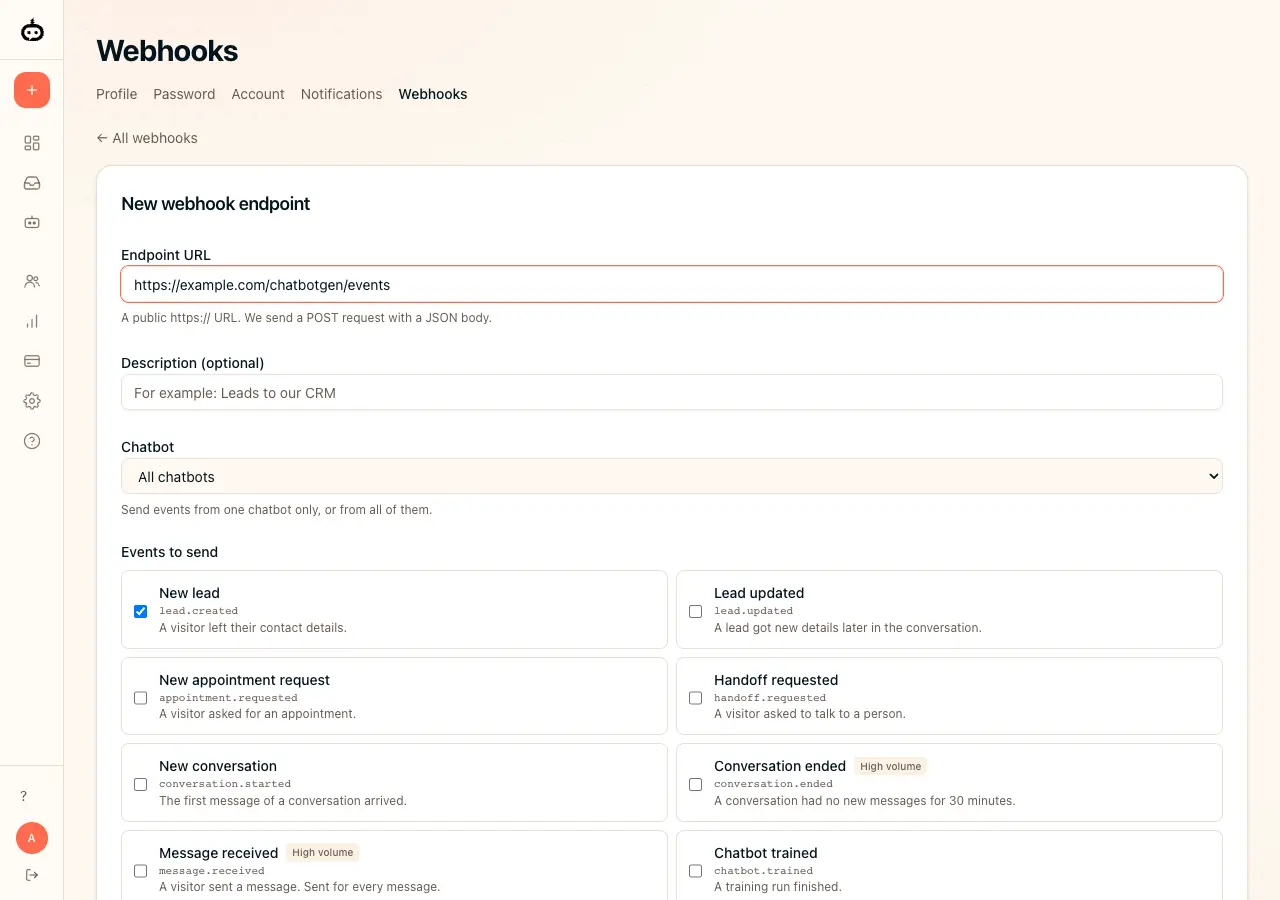Viewport: 1280px width, 900px height.
Task: Open the All chatbots dropdown
Action: (x=672, y=476)
